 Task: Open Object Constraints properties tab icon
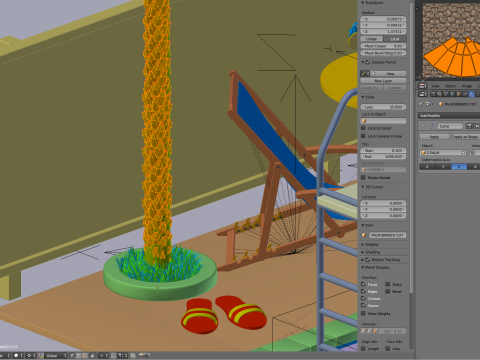coord(465,94)
